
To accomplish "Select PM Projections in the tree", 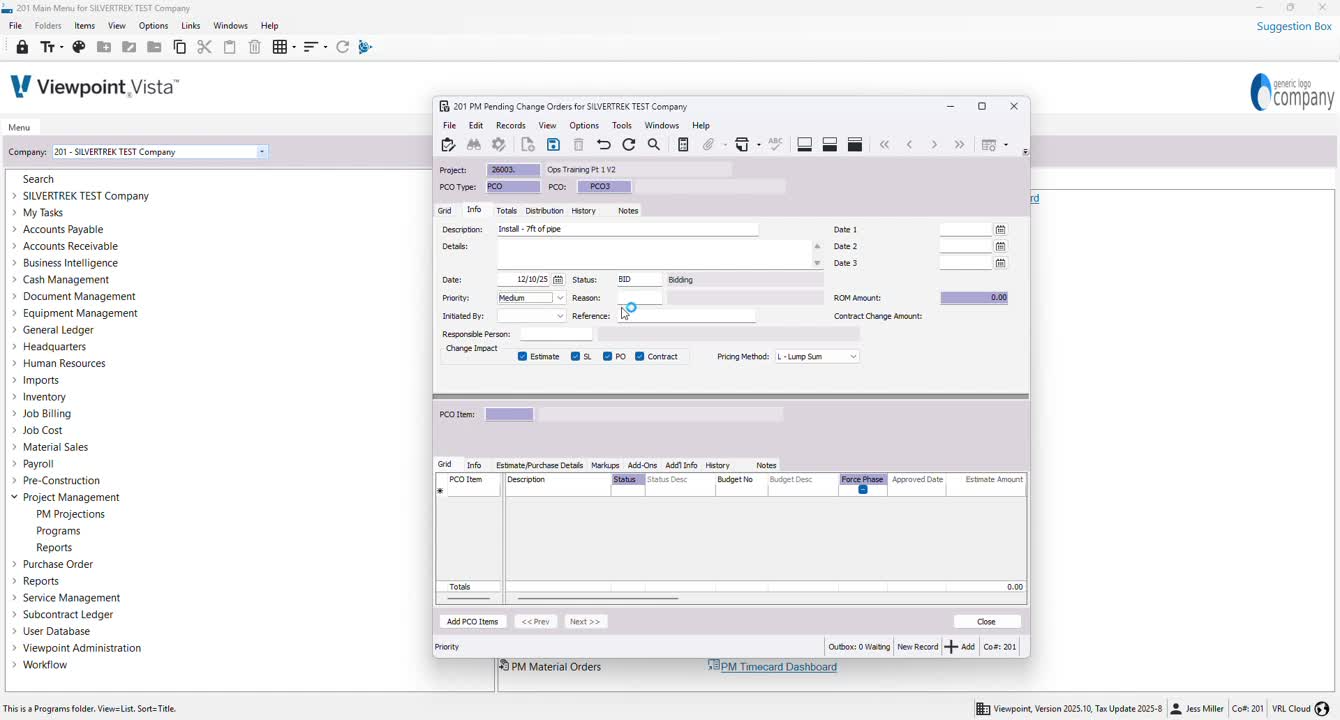I will pyautogui.click(x=70, y=514).
